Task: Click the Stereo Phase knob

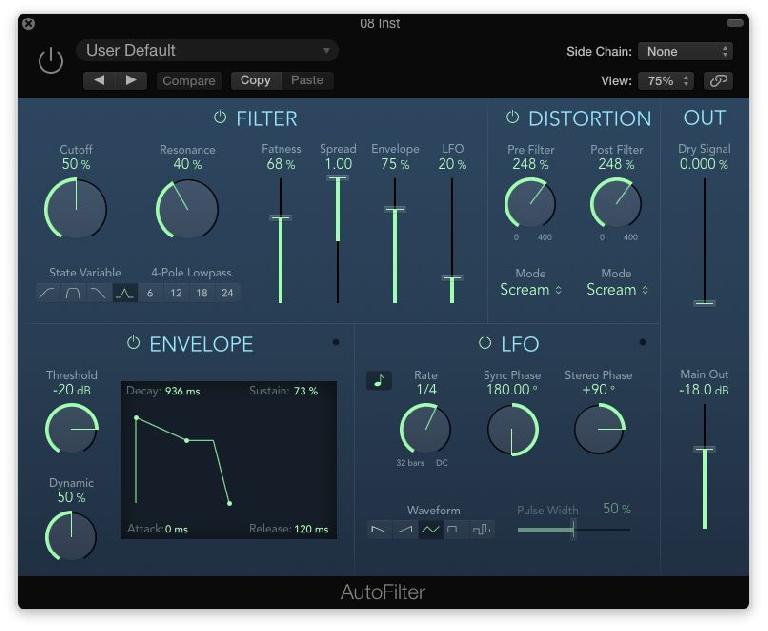Action: 600,429
